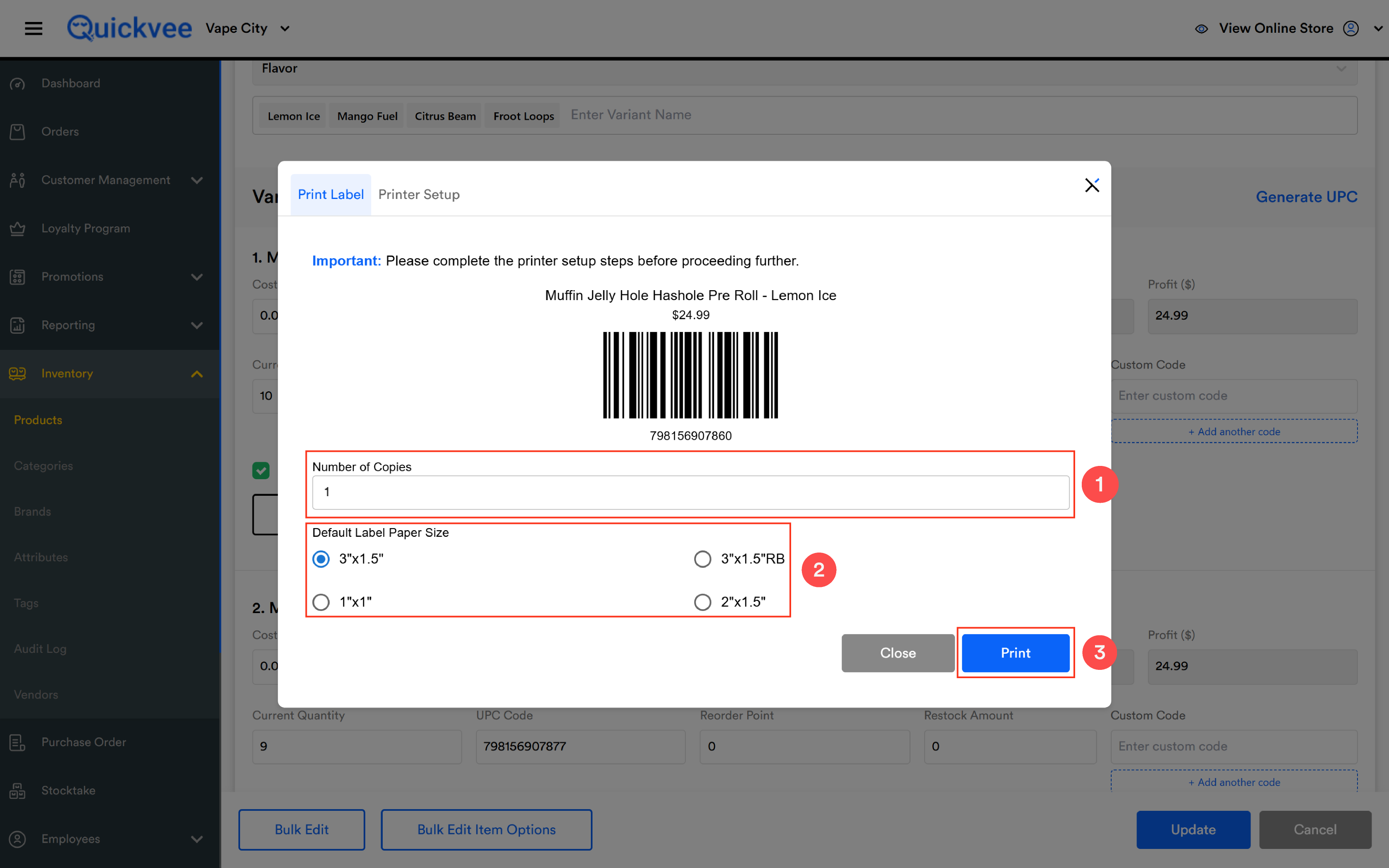The height and width of the screenshot is (868, 1389).
Task: Click the eye icon beside View Online Store
Action: coord(1201,29)
